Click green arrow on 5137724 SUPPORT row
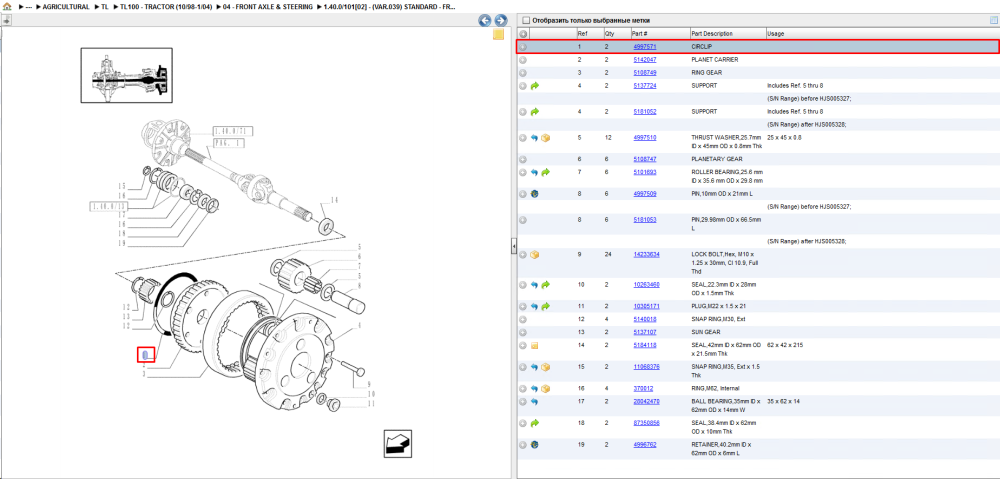This screenshot has width=1000, height=479. [534, 85]
